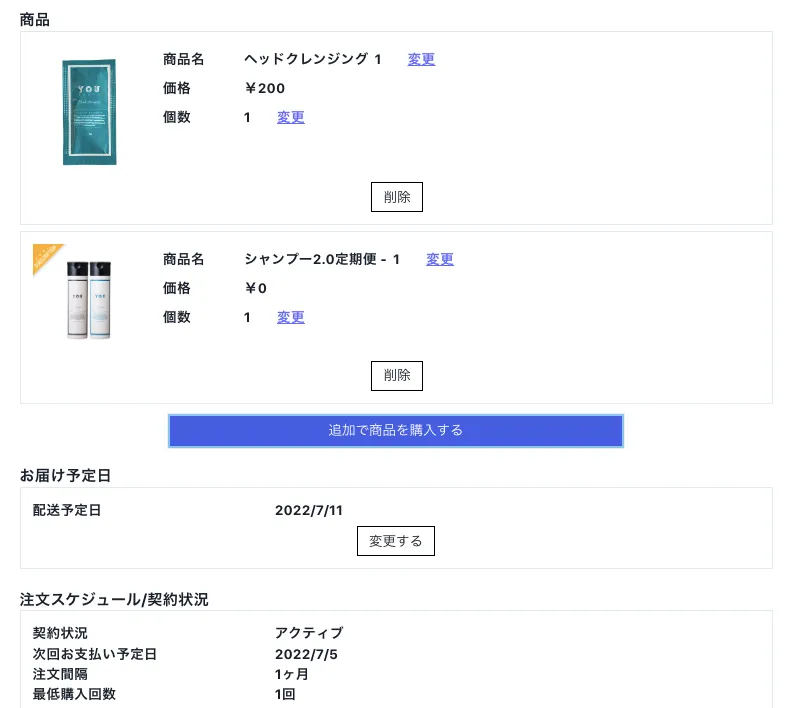The image size is (793, 708).
Task: Click the 1ヶ月 order interval value
Action: (x=292, y=674)
